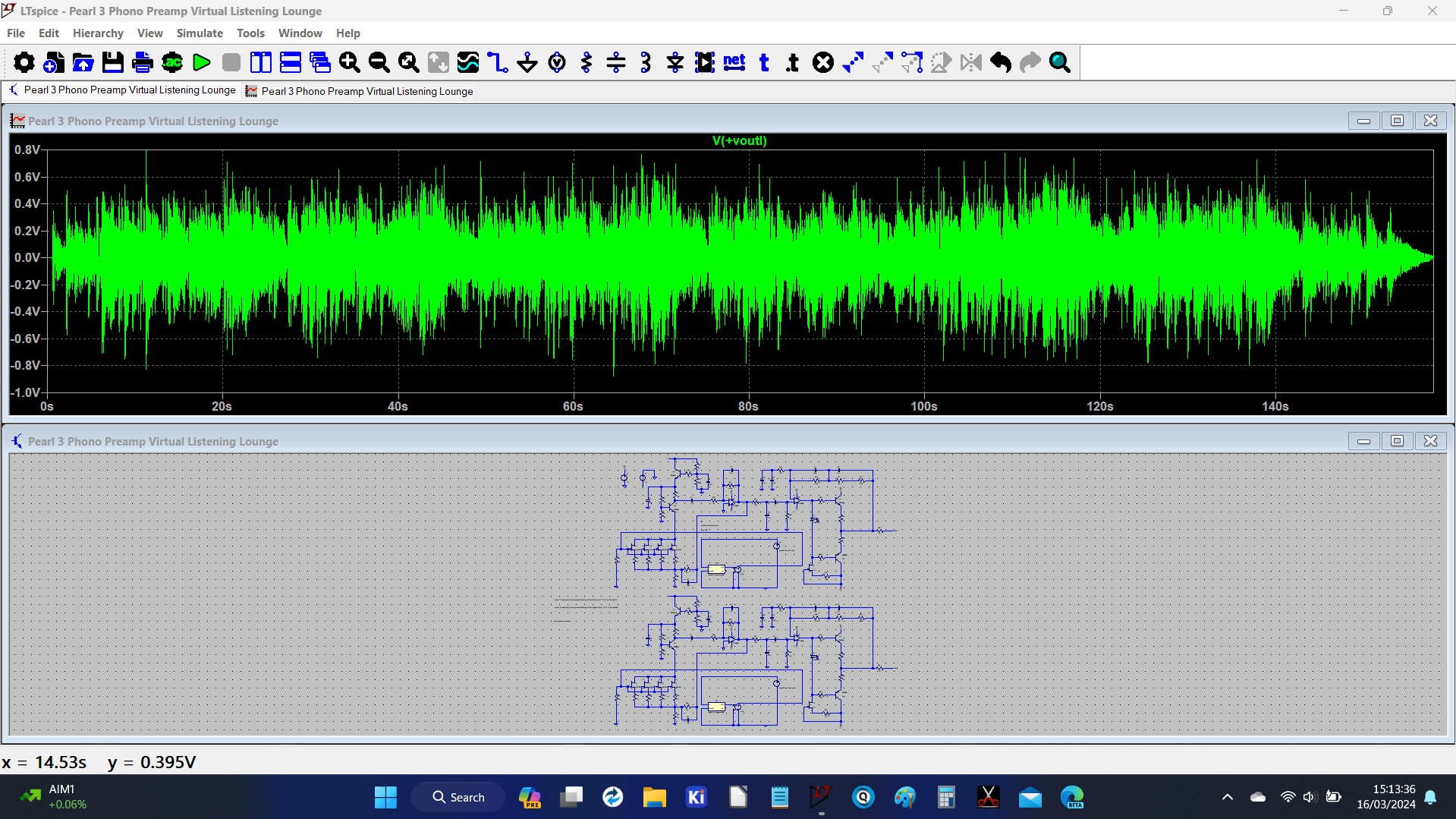
Task: Pick visible traces on waveform
Action: [468, 62]
